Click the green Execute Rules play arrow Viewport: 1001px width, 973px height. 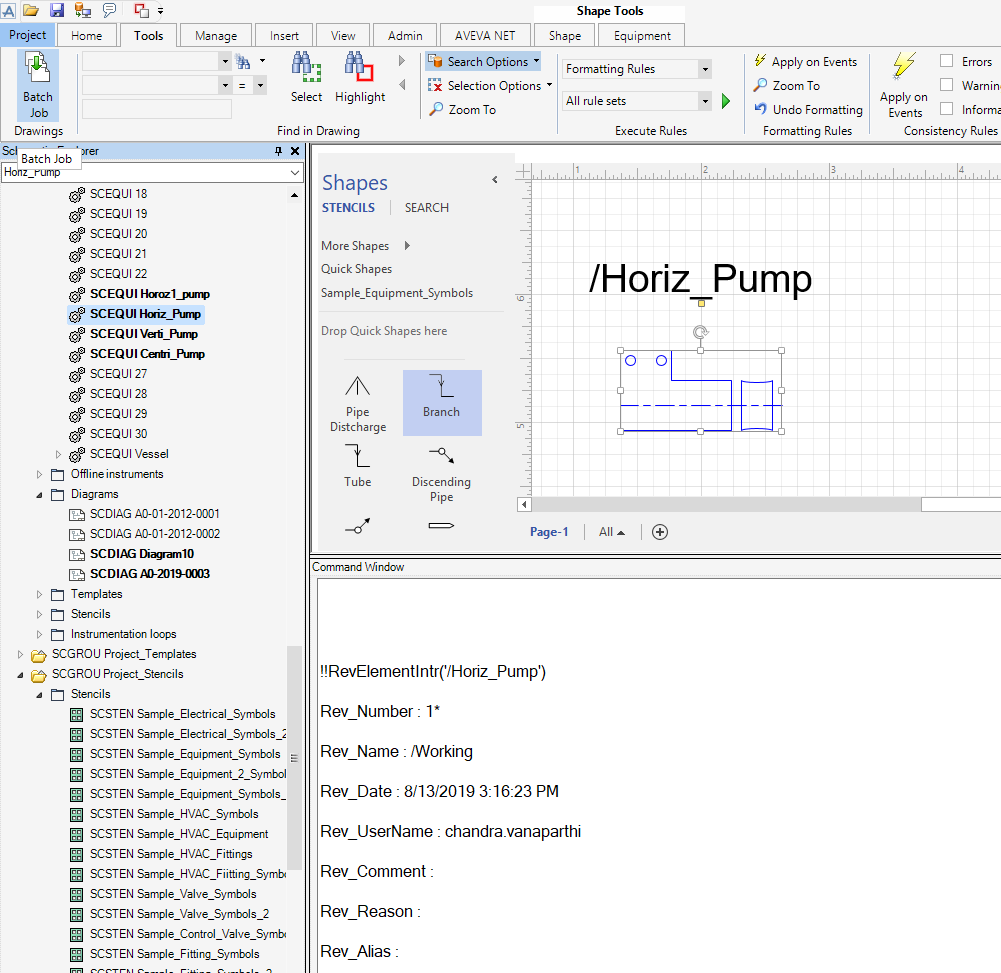click(726, 101)
